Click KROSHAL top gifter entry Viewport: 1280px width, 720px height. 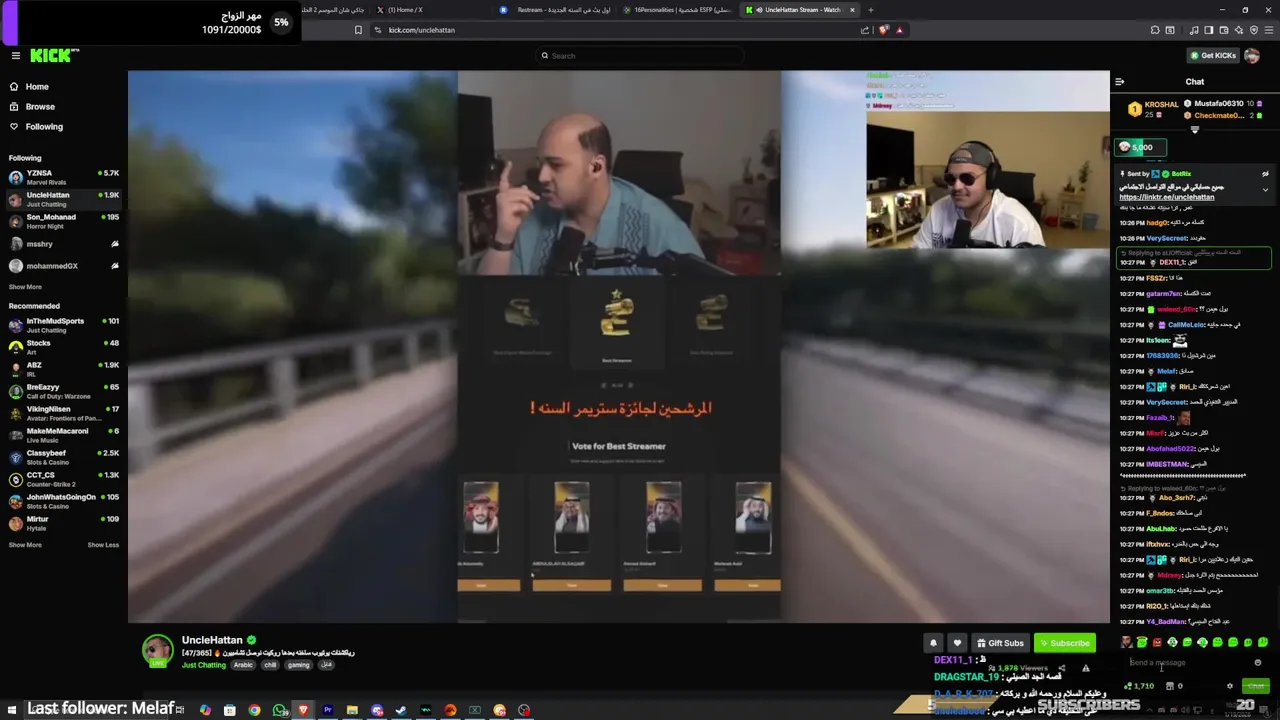pyautogui.click(x=1152, y=109)
